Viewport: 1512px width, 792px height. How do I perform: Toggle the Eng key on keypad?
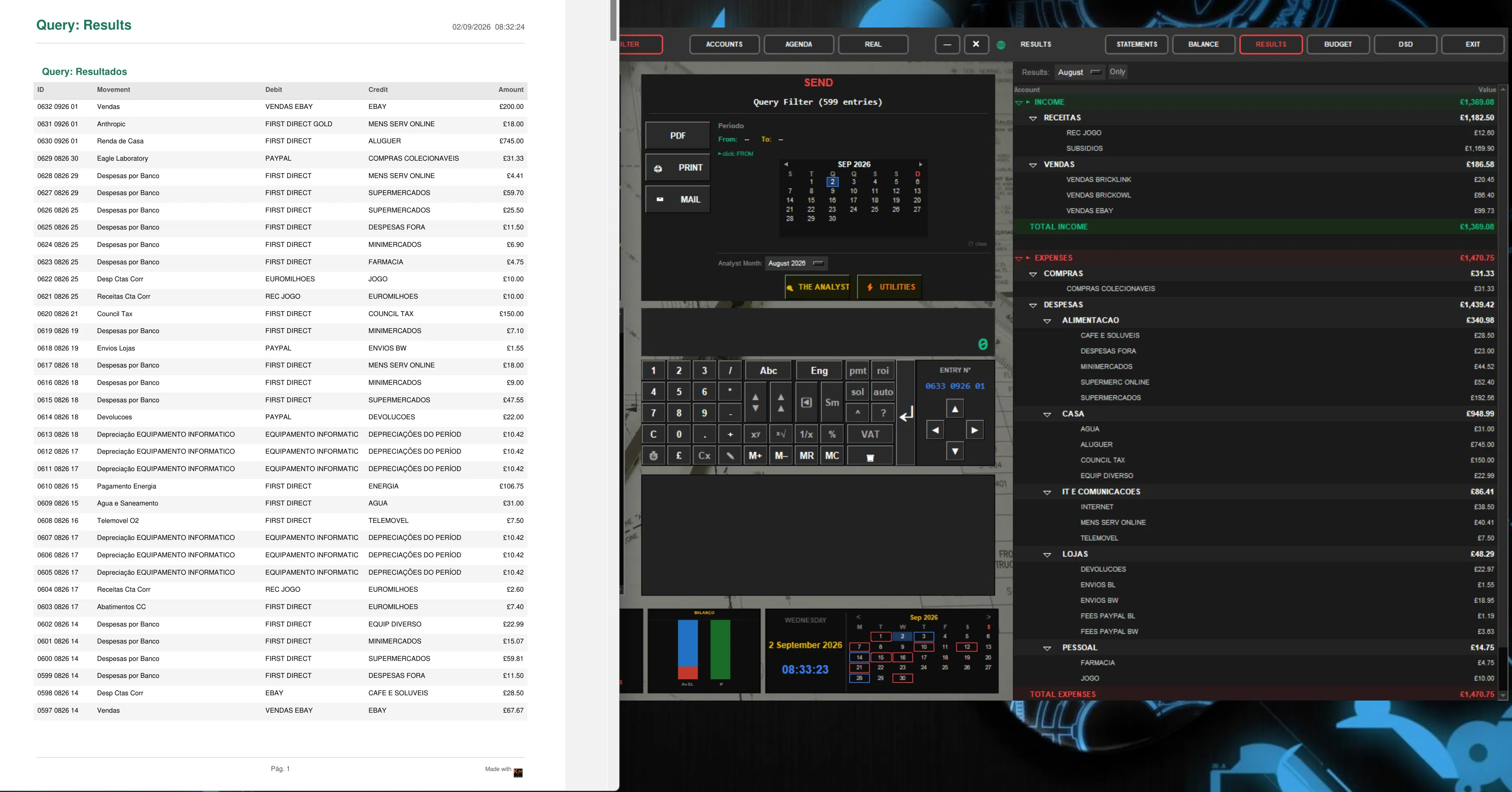[819, 370]
